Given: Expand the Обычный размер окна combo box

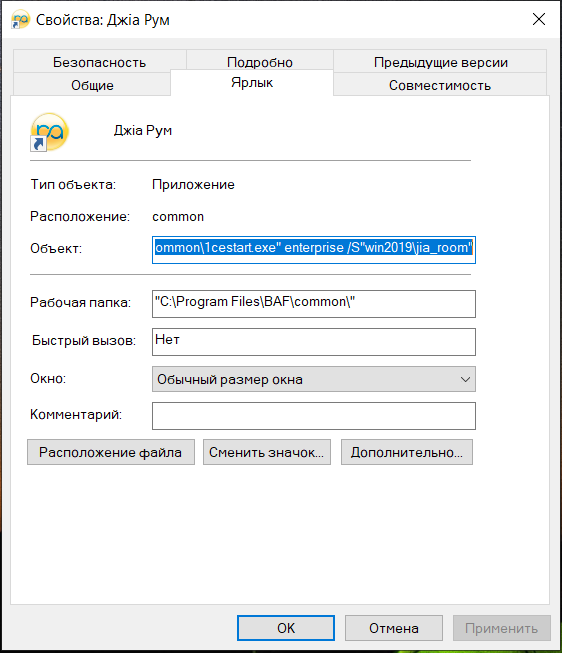Looking at the screenshot, I should tap(314, 379).
